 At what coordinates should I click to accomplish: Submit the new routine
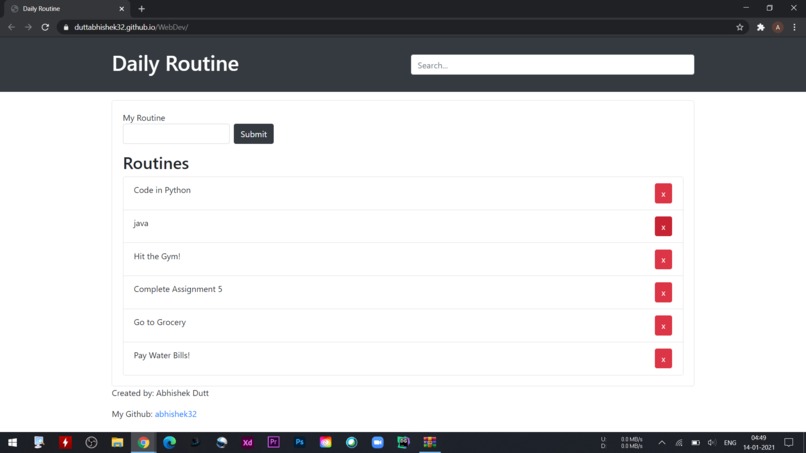pyautogui.click(x=253, y=134)
